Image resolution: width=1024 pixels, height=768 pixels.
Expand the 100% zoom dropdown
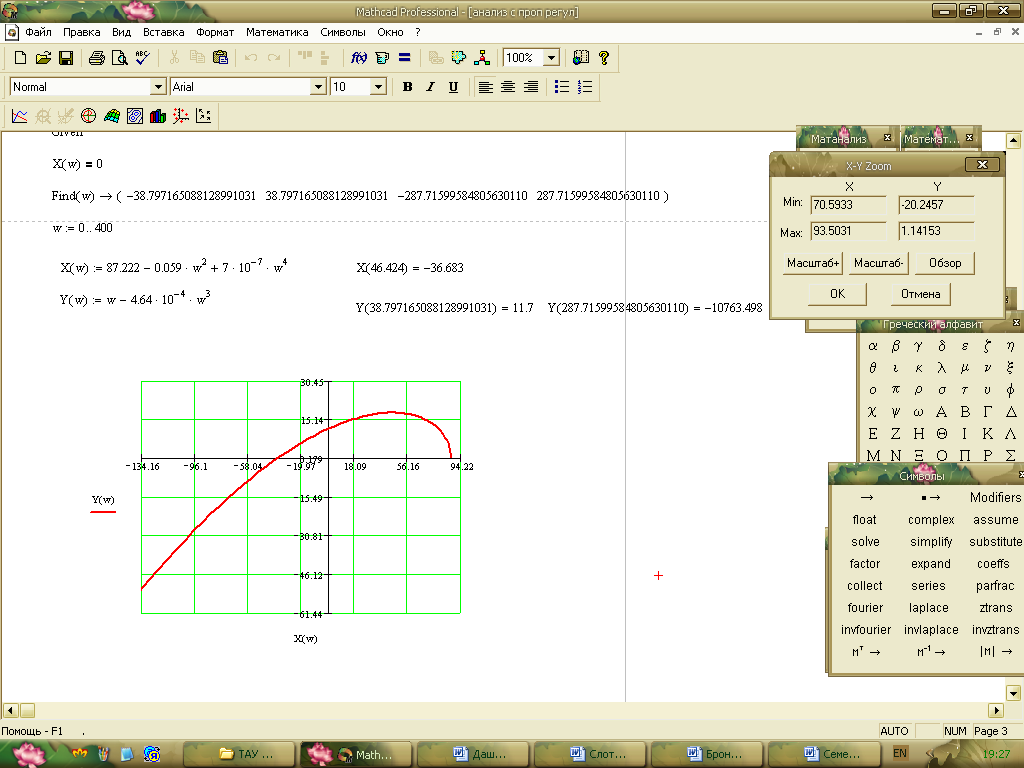550,58
